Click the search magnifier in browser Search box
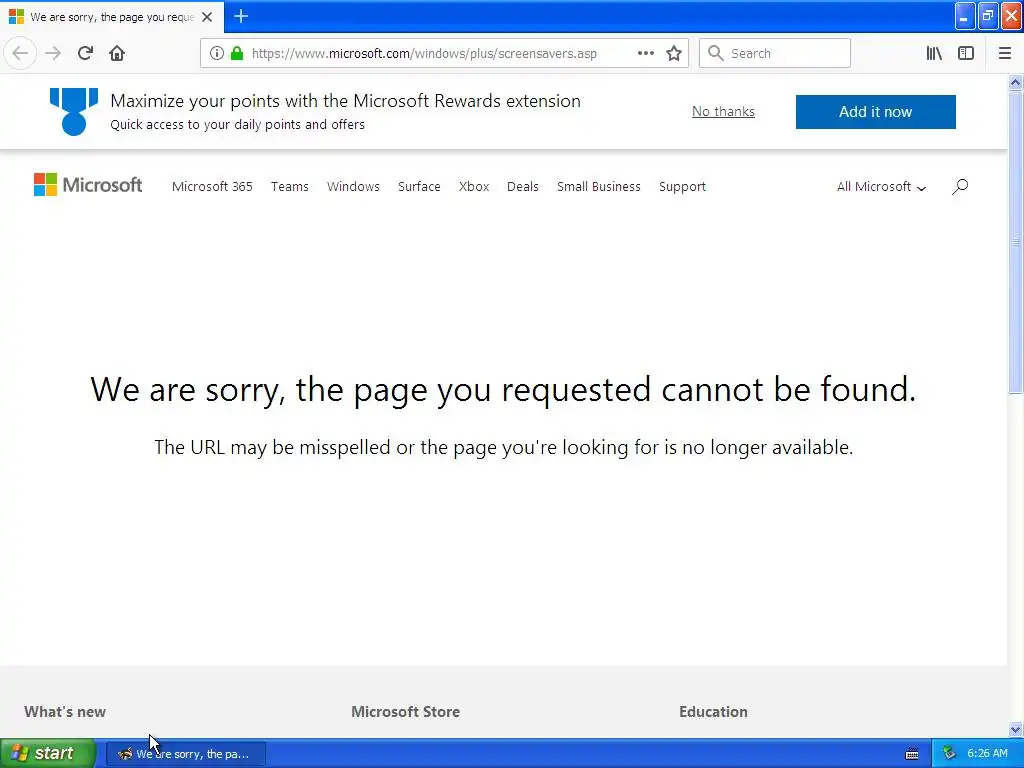The image size is (1024, 768). (716, 53)
